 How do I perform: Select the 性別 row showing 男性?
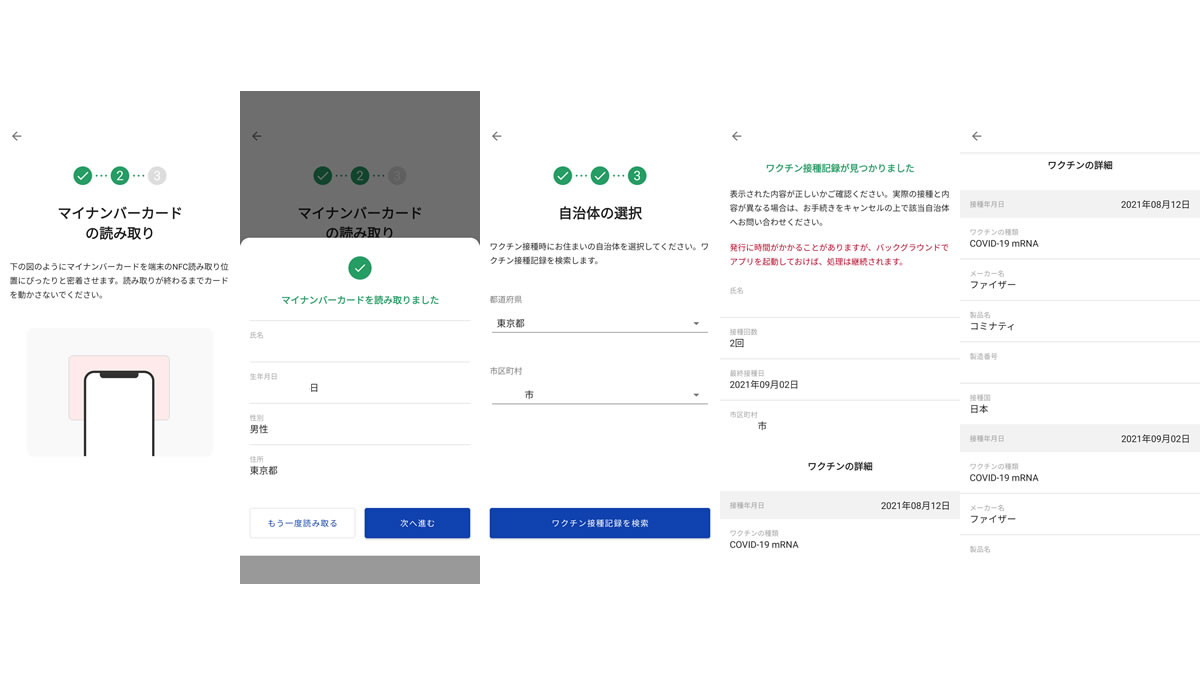pos(360,424)
